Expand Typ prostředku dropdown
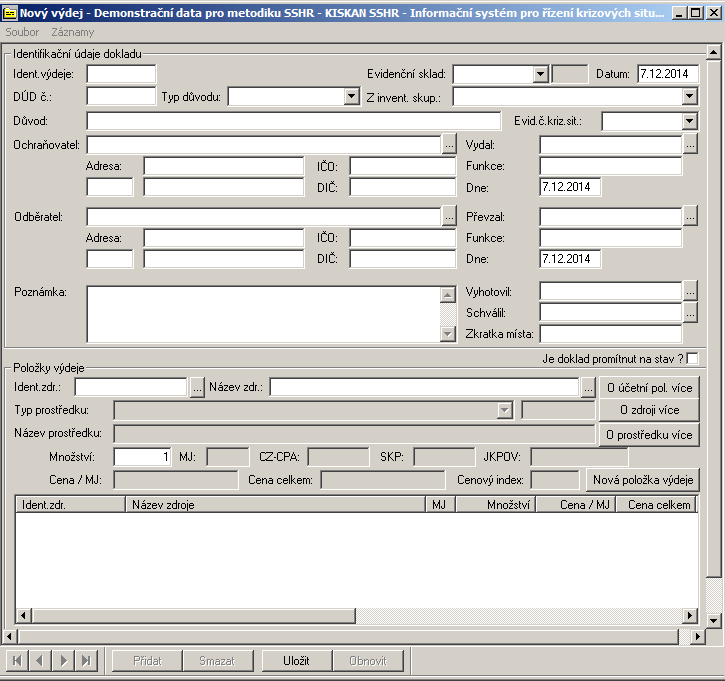This screenshot has height=681, width=725. coord(504,410)
